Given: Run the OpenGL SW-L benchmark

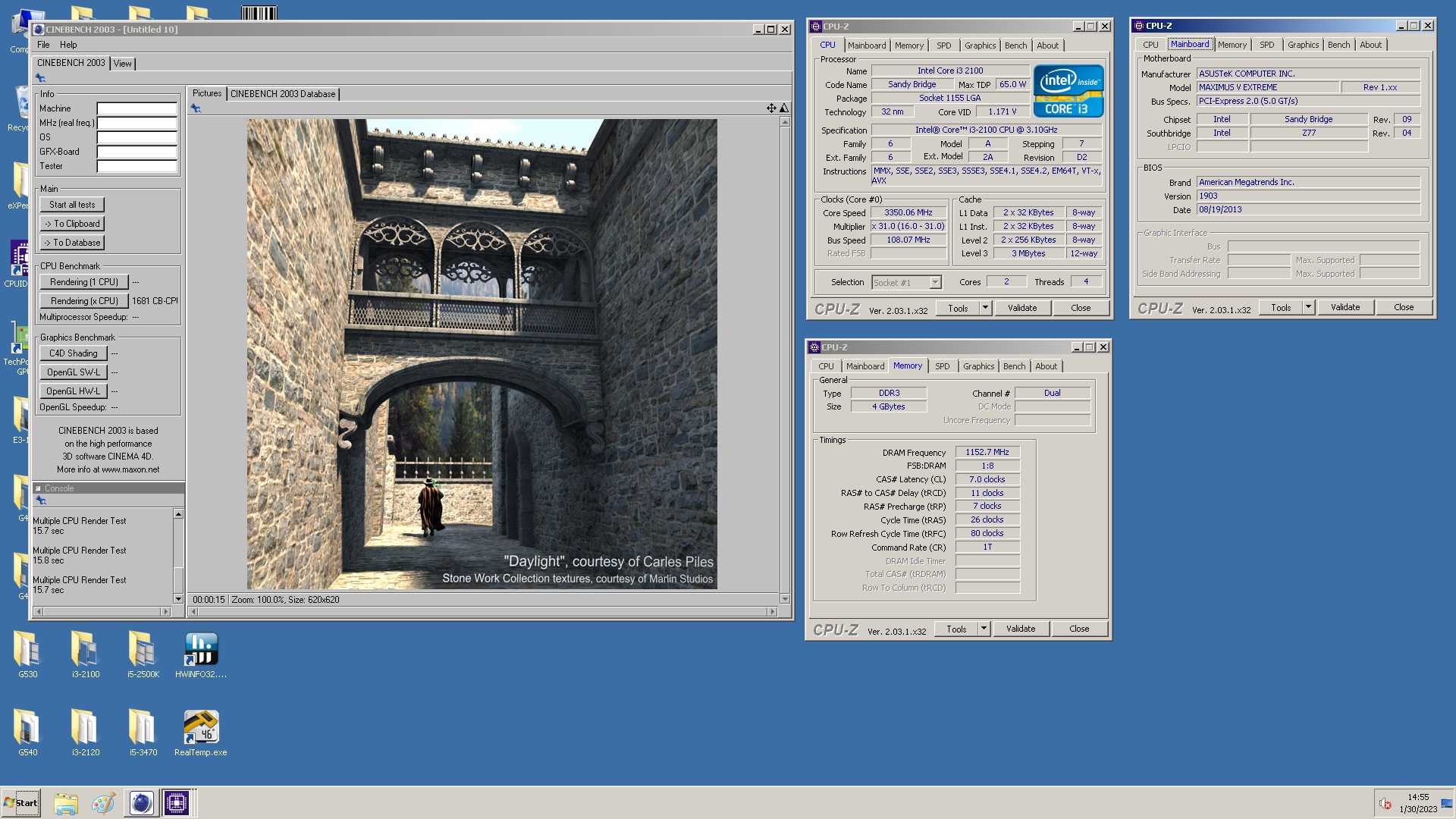Looking at the screenshot, I should point(74,372).
